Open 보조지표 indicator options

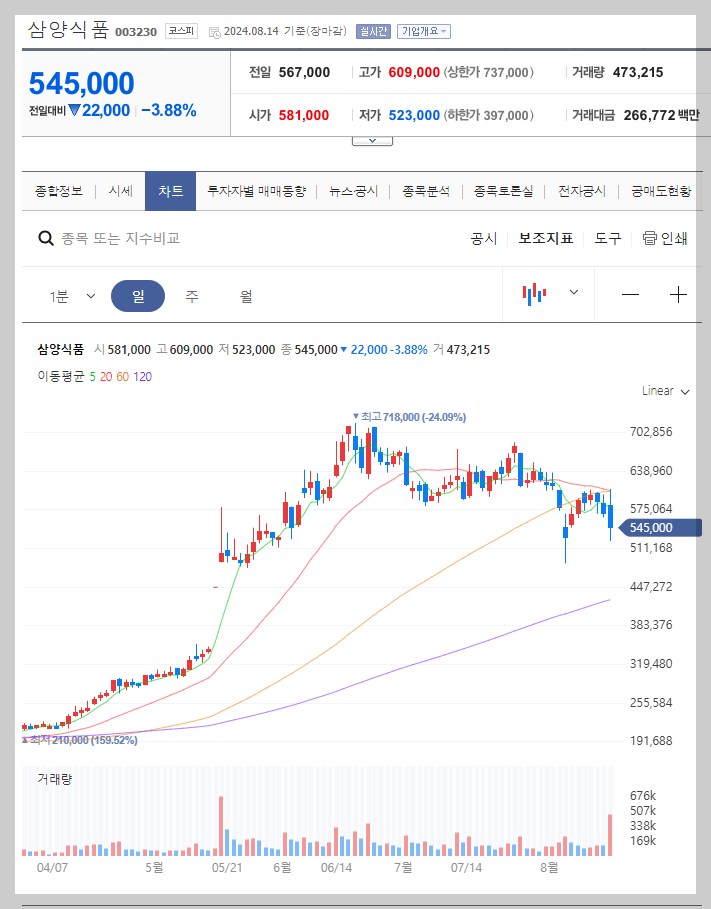pyautogui.click(x=545, y=238)
